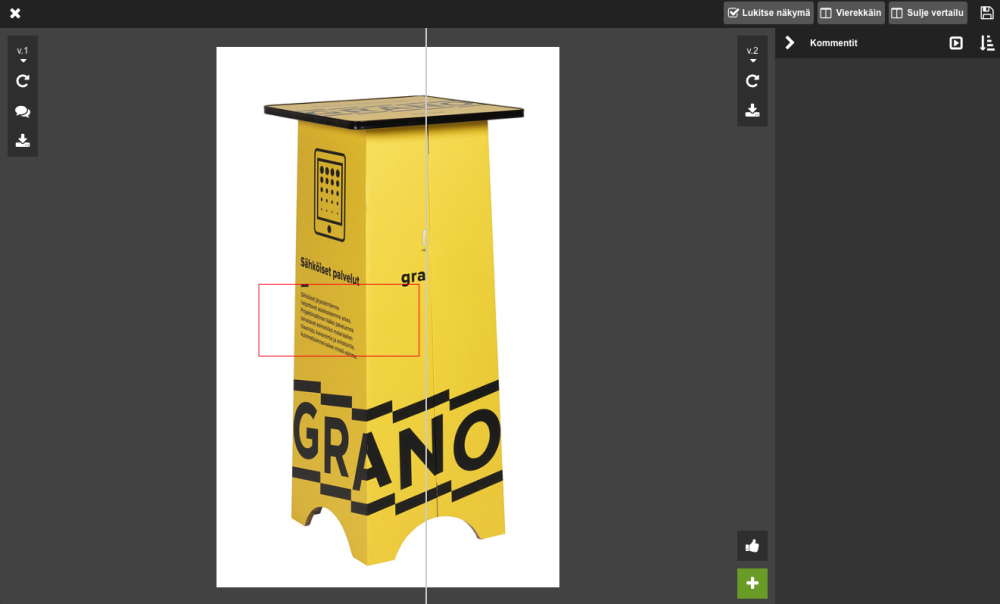Open the v.2 version dropdown
1000x604 pixels.
pos(753,54)
